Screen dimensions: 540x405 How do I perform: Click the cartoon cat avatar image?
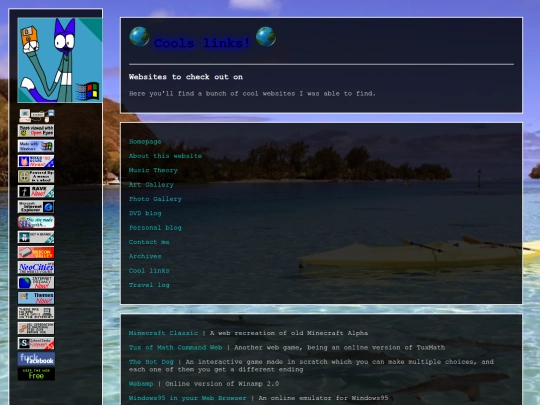pos(60,60)
